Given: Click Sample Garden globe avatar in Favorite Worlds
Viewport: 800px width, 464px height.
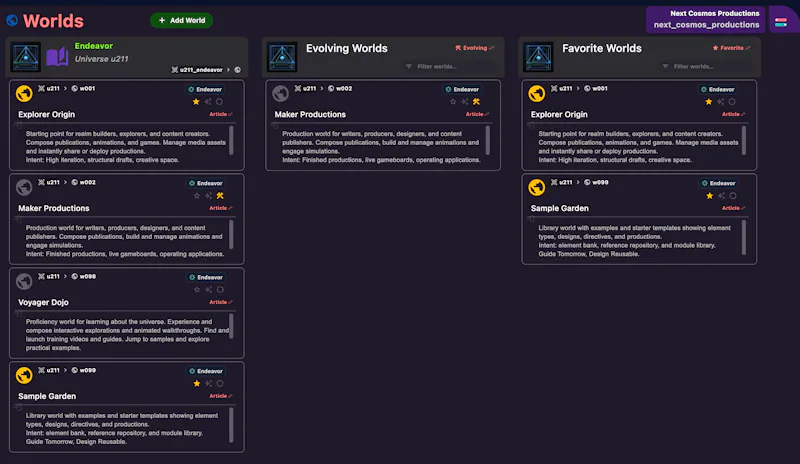Looking at the screenshot, I should (x=536, y=187).
